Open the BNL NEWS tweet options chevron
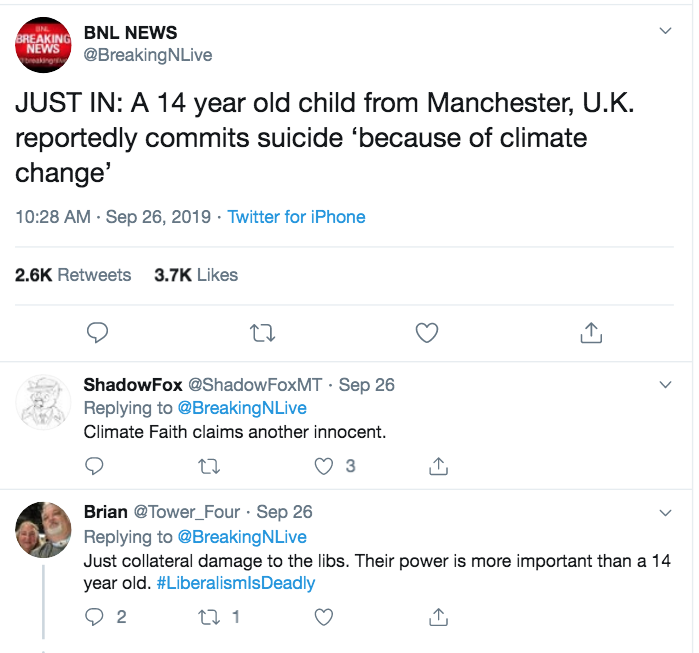The image size is (699, 653). coord(665,31)
